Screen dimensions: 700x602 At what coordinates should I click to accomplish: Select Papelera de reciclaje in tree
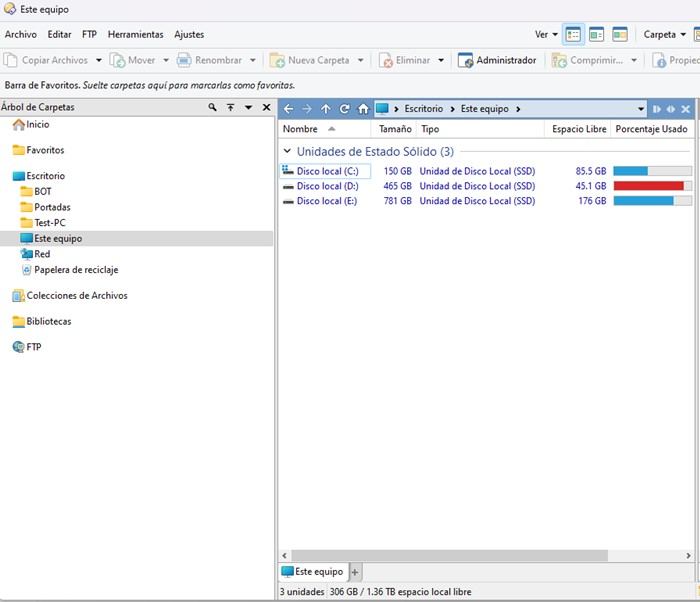pyautogui.click(x=70, y=270)
